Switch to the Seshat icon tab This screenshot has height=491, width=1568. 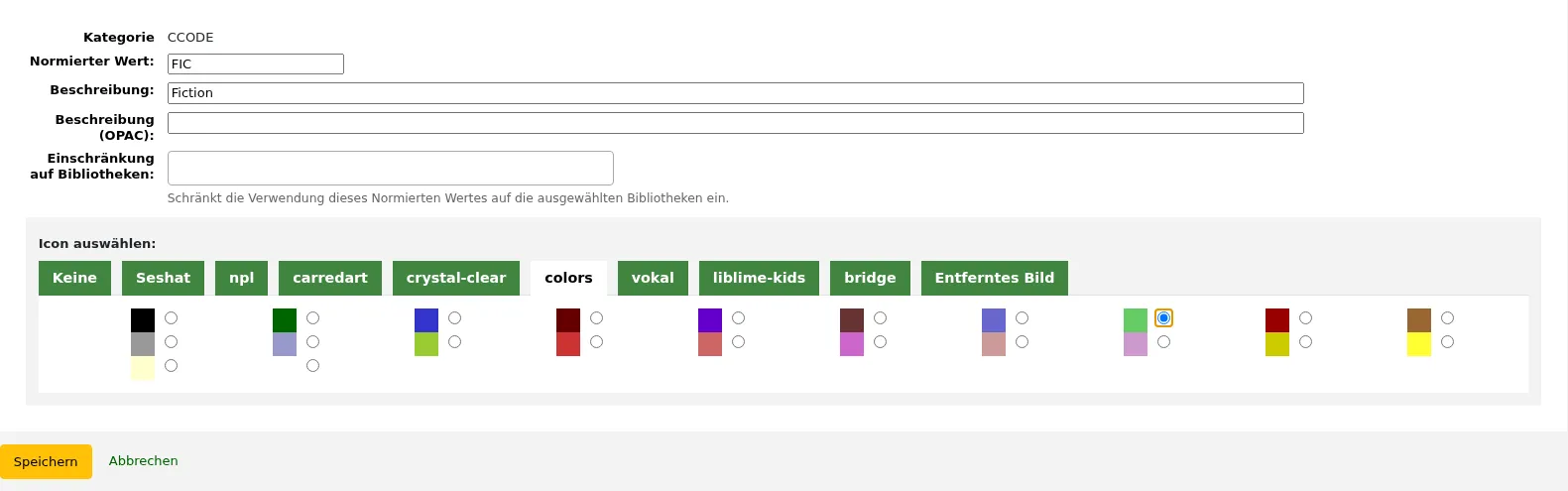tap(163, 278)
